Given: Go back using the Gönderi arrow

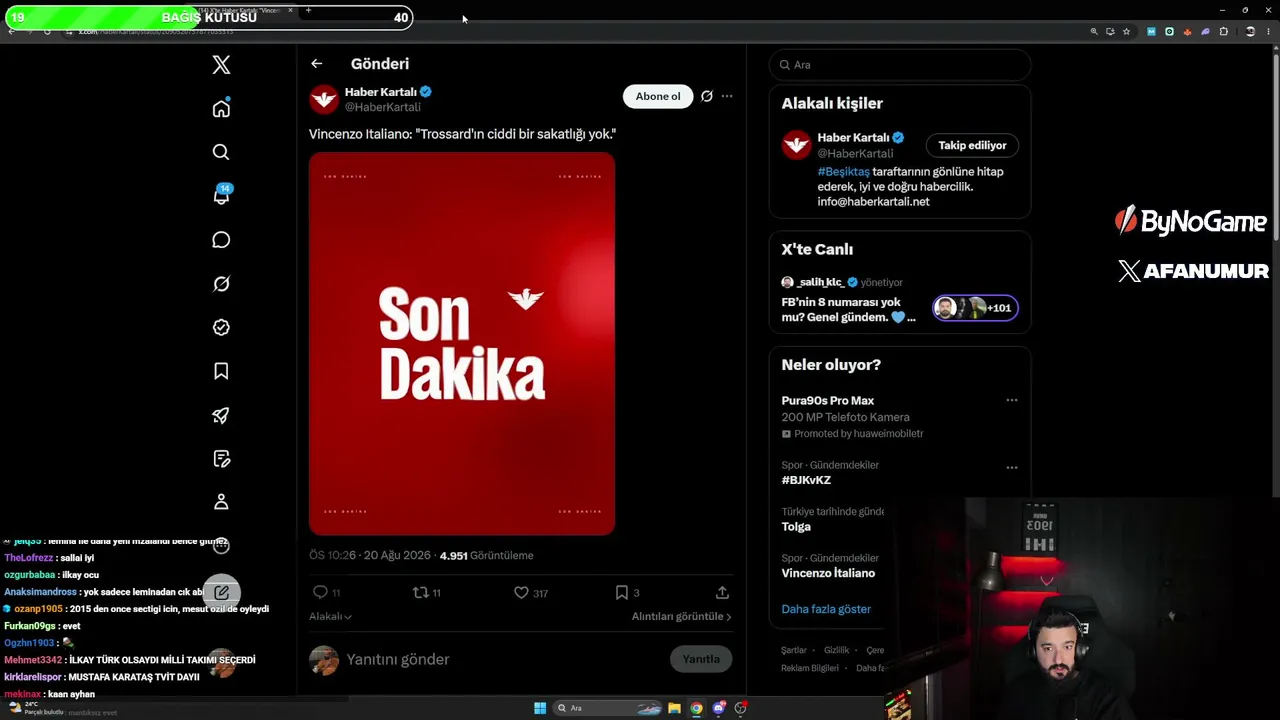Looking at the screenshot, I should [x=317, y=64].
